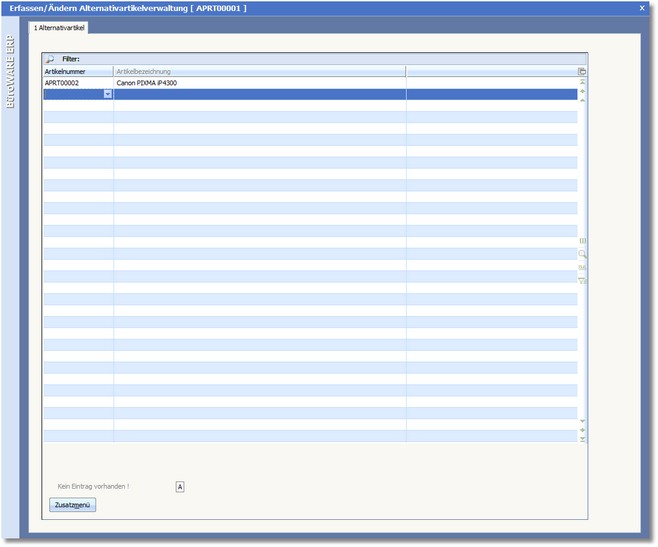Click the Zusatzmenü button
Viewport: 658px width, 547px height.
click(x=72, y=506)
